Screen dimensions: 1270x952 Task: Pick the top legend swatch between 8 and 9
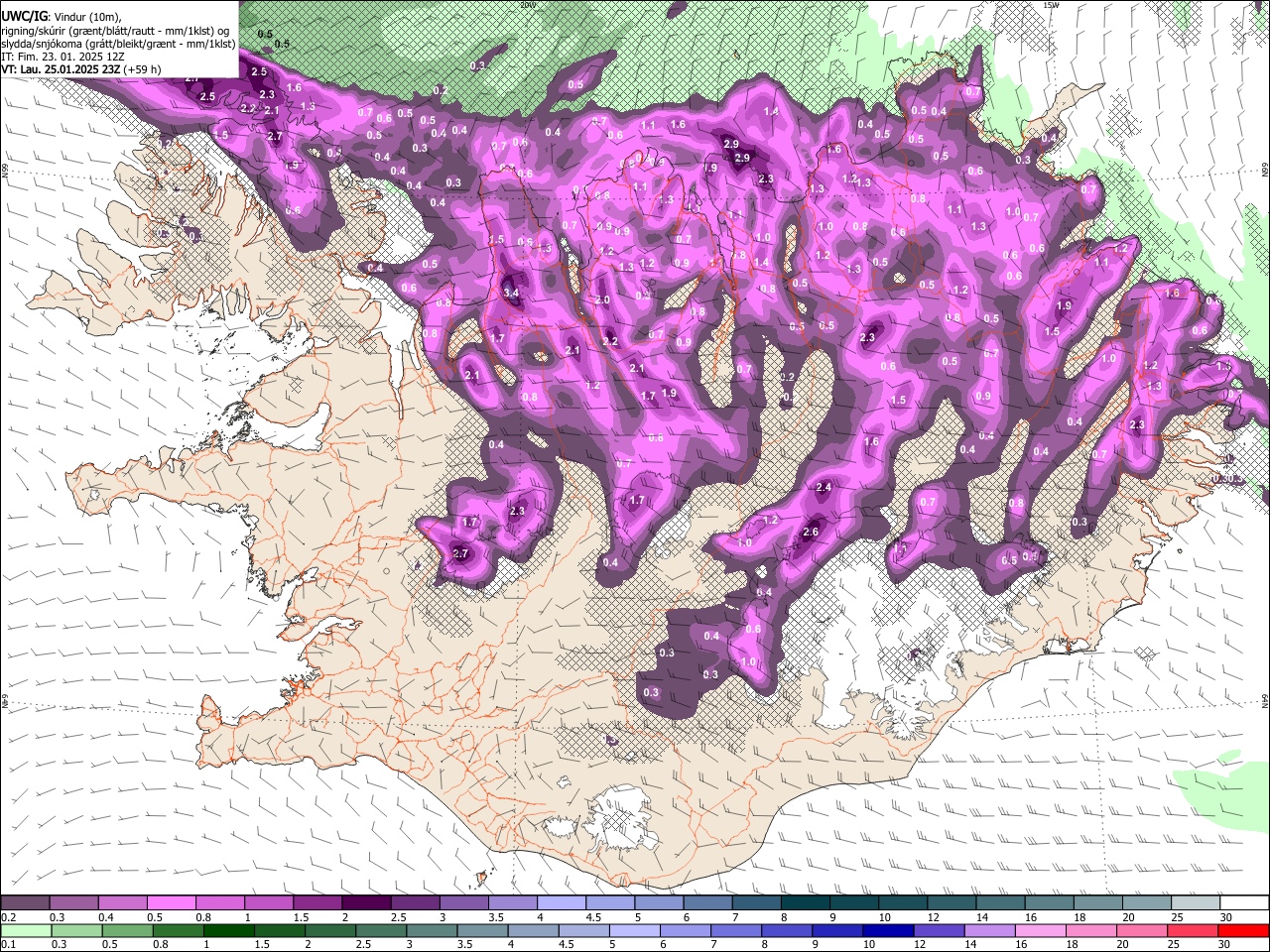click(x=804, y=903)
